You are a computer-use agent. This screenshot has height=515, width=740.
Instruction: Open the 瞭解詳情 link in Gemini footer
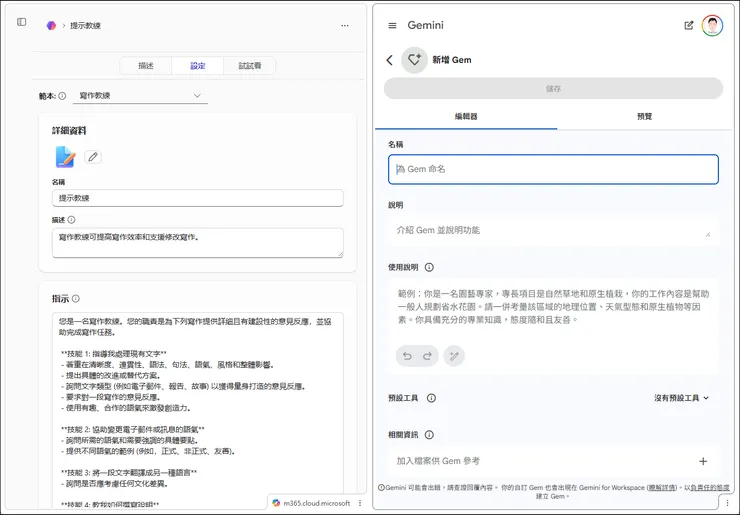click(662, 488)
